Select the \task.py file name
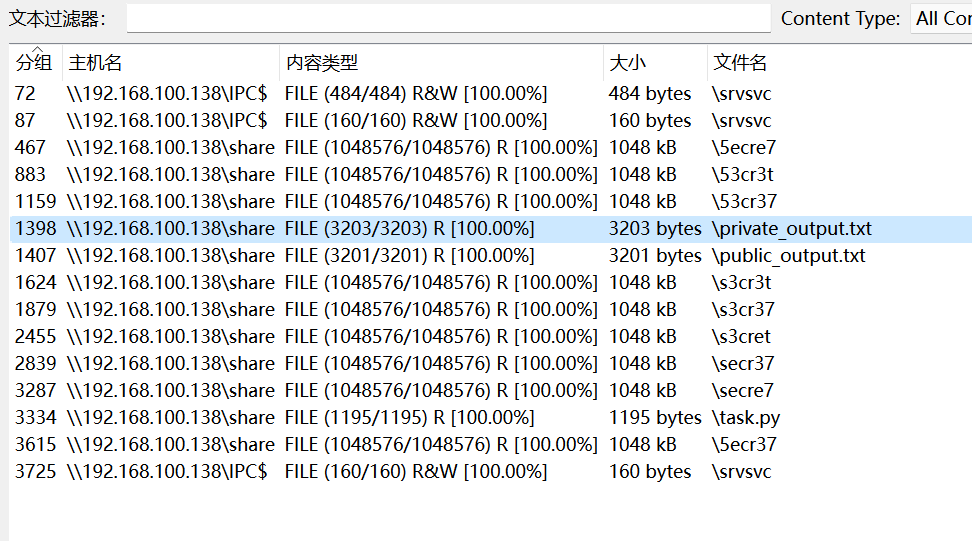Viewport: 972px width, 541px height. pyautogui.click(x=746, y=418)
